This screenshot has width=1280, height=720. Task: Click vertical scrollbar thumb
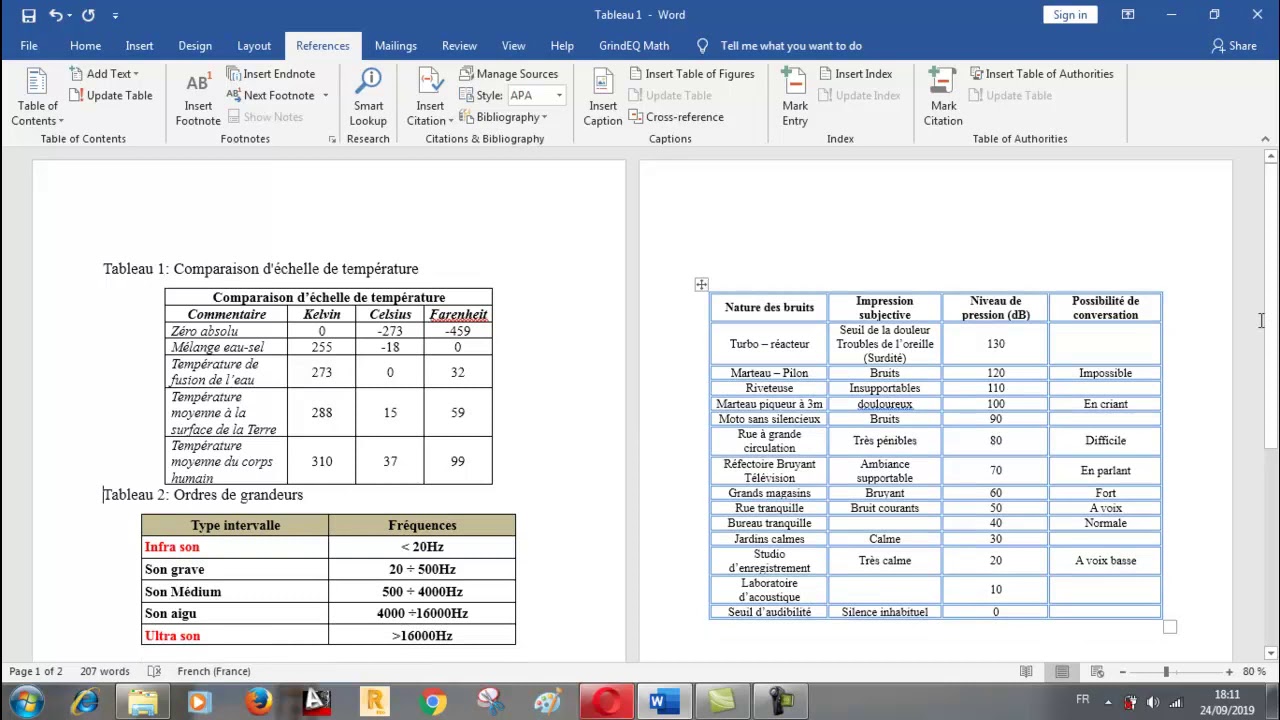click(1271, 305)
